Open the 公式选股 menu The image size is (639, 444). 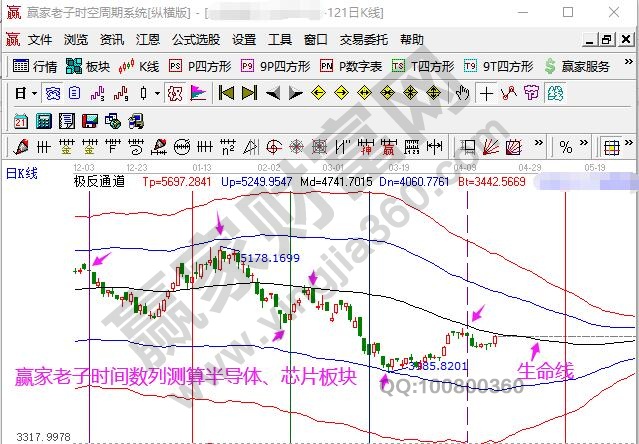tap(195, 40)
